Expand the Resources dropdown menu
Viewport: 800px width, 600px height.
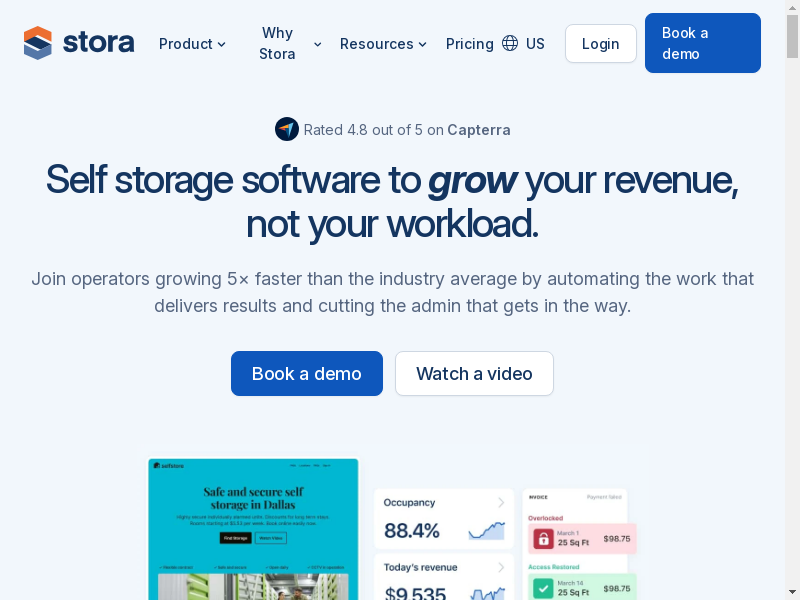(383, 44)
